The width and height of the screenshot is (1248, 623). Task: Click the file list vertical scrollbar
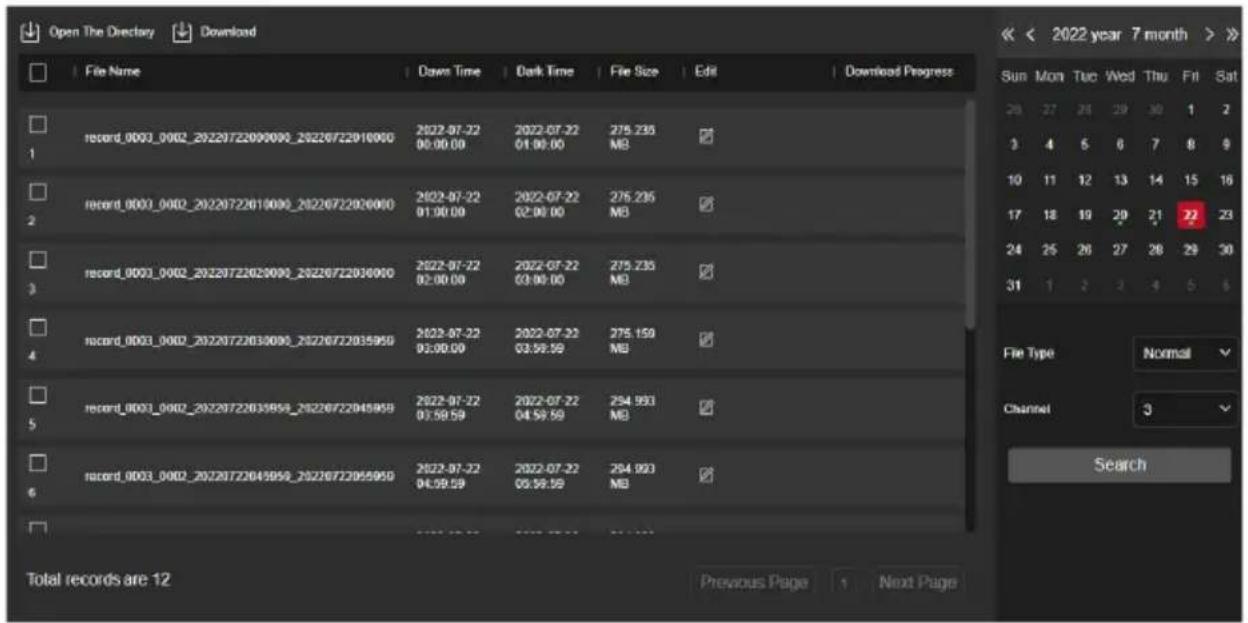coord(969,215)
